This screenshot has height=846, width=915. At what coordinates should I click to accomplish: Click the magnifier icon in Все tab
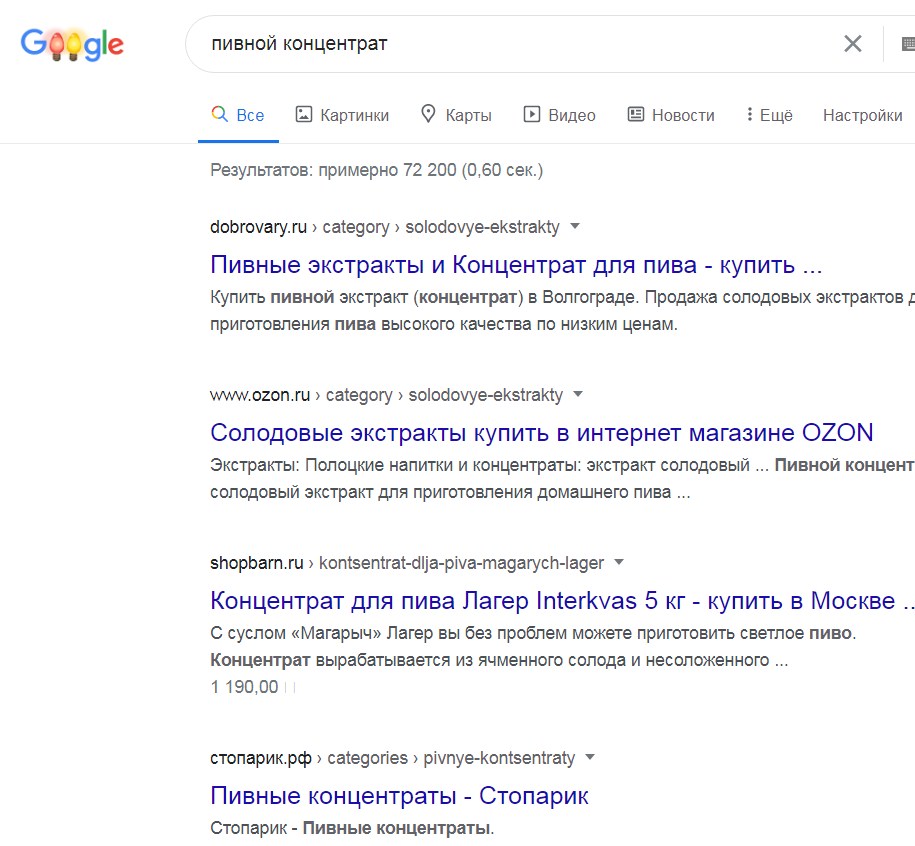click(219, 114)
